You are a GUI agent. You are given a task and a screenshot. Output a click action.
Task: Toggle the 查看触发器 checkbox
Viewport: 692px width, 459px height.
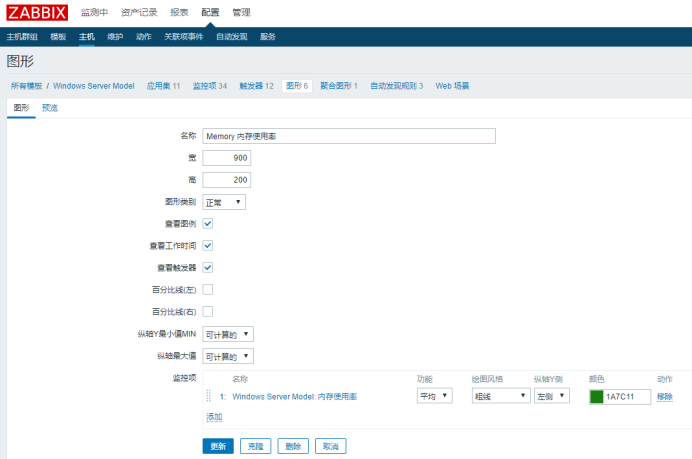[207, 268]
